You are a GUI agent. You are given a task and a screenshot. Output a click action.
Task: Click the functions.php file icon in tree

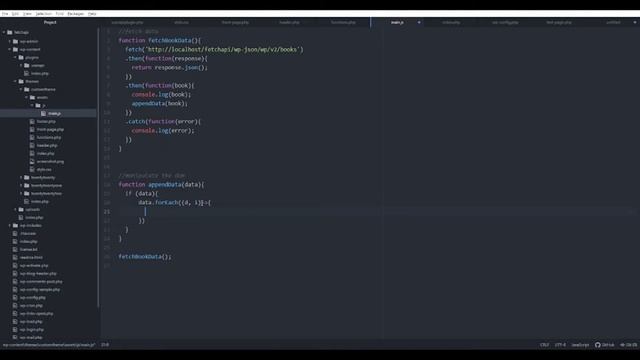32,138
